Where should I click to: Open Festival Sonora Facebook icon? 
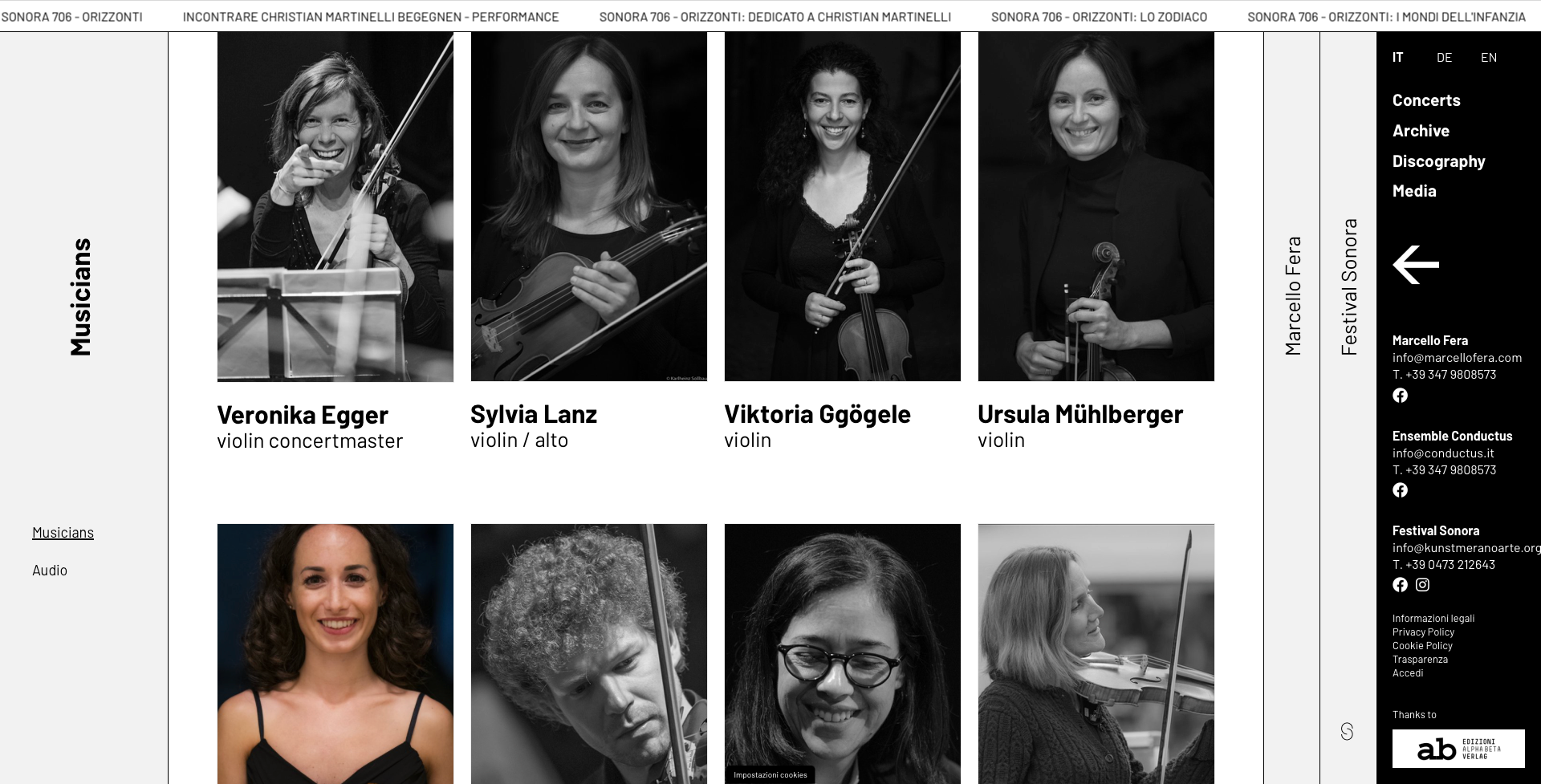[1400, 585]
